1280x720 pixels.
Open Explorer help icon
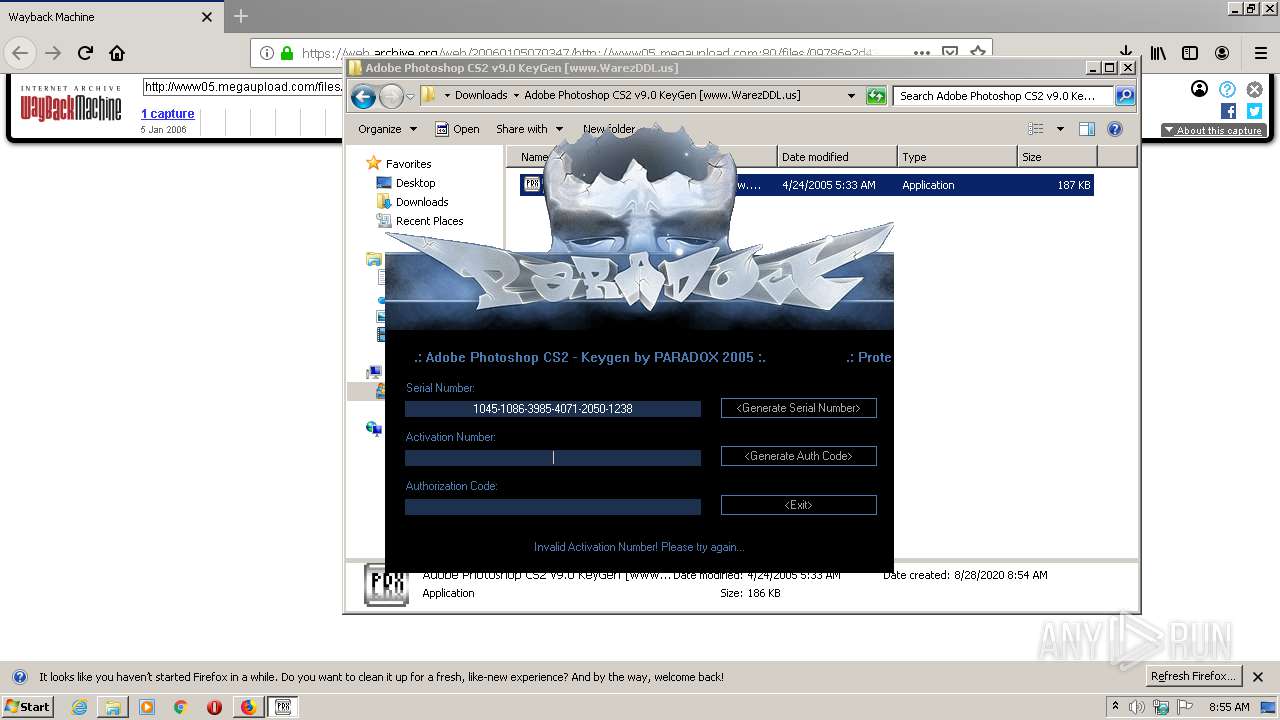(x=1115, y=129)
